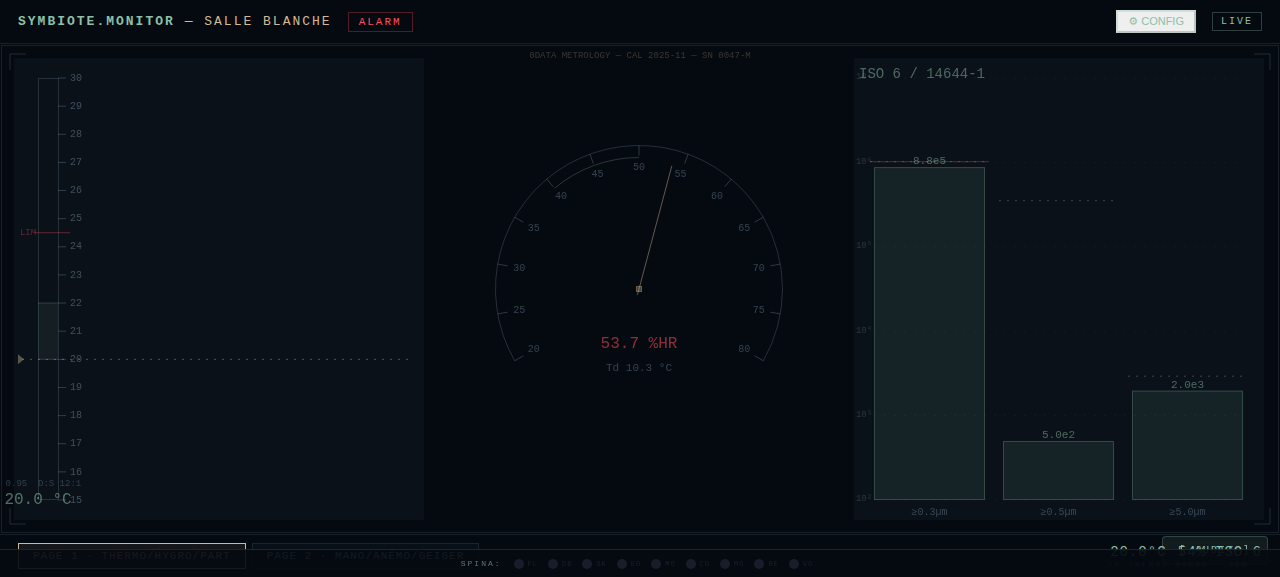Viewport: 1280px width, 577px height.
Task: Click the SPINA FL status dot
Action: click(519, 564)
